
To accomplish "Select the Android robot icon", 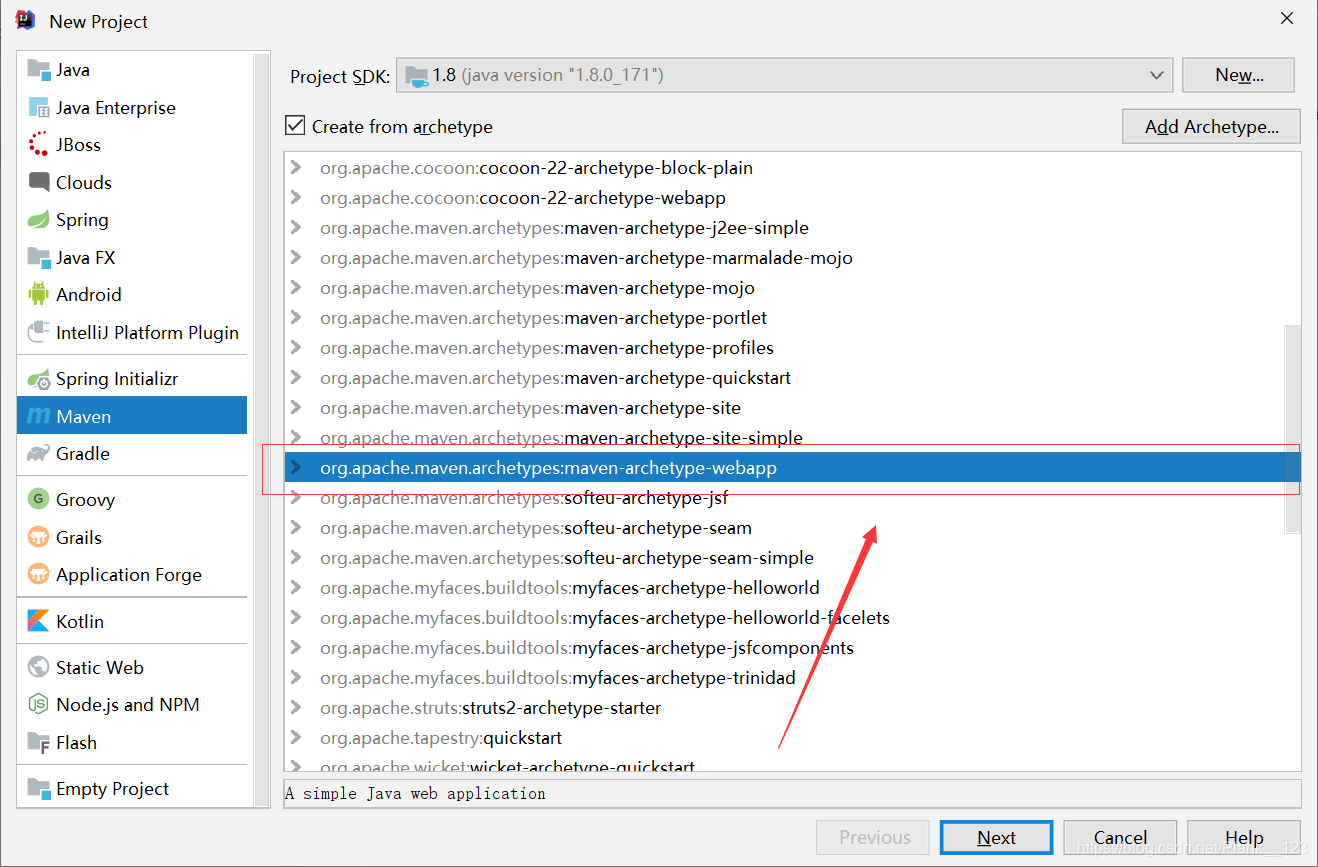I will (x=39, y=294).
